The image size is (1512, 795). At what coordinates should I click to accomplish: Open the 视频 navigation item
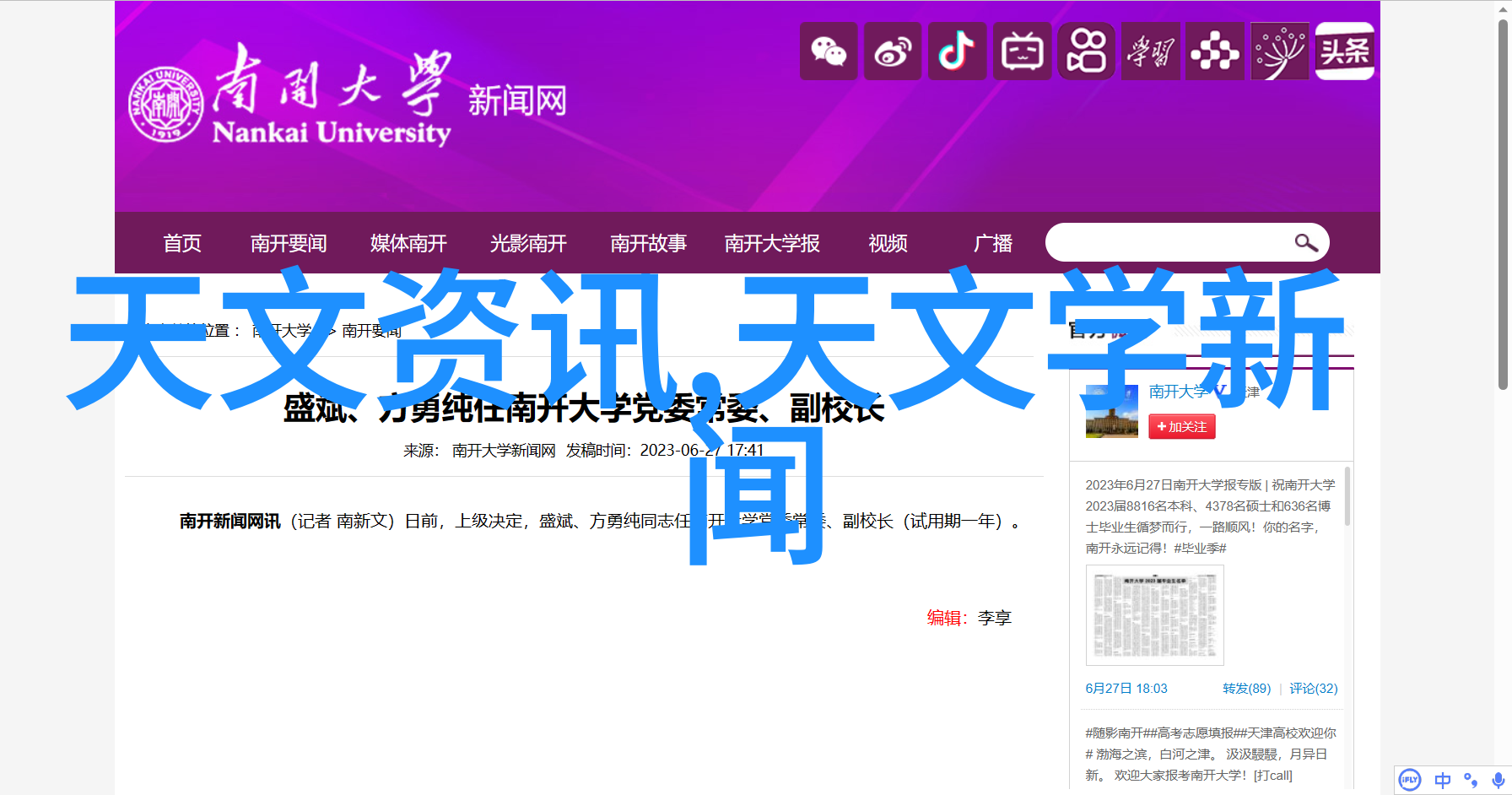(x=888, y=243)
